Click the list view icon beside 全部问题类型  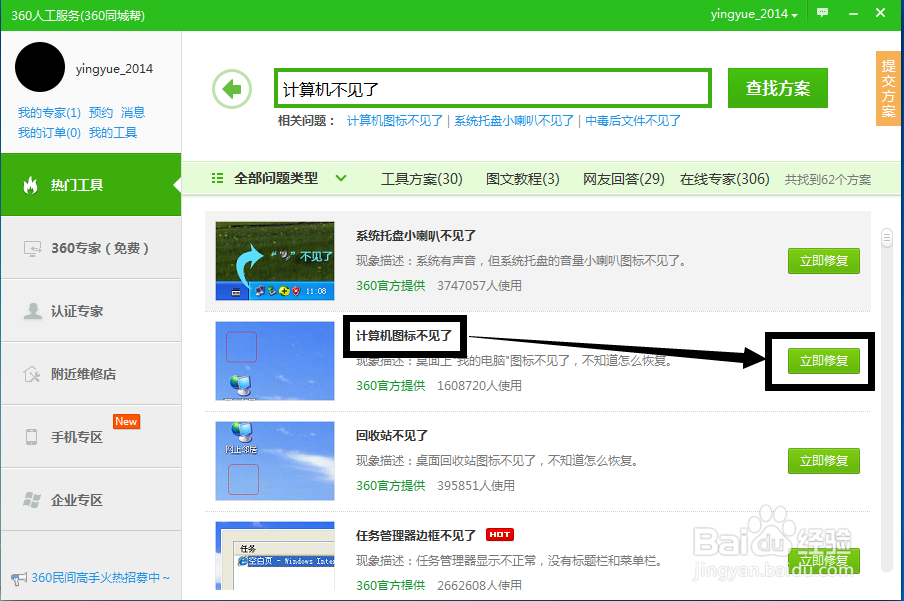click(217, 178)
